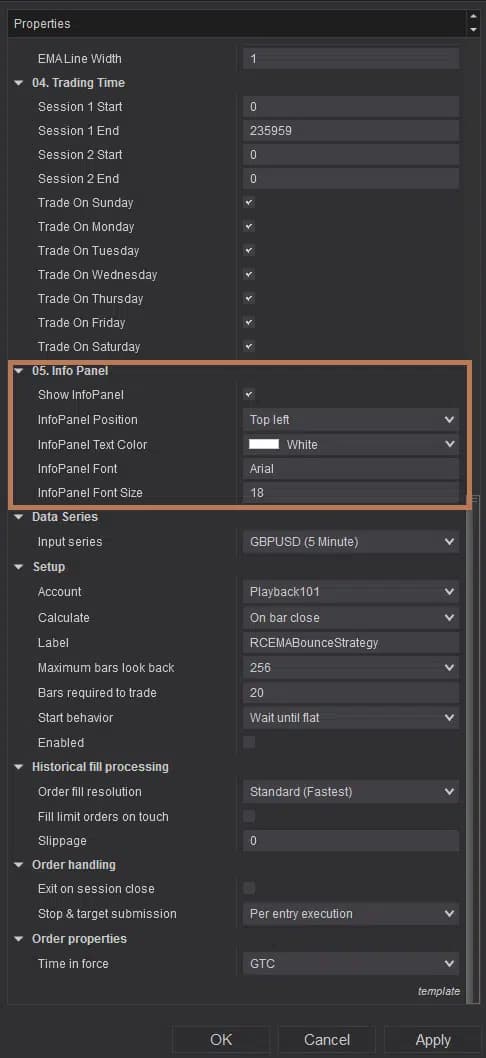486x1058 pixels.
Task: Click Properties header up-down arrows
Action: 472,24
